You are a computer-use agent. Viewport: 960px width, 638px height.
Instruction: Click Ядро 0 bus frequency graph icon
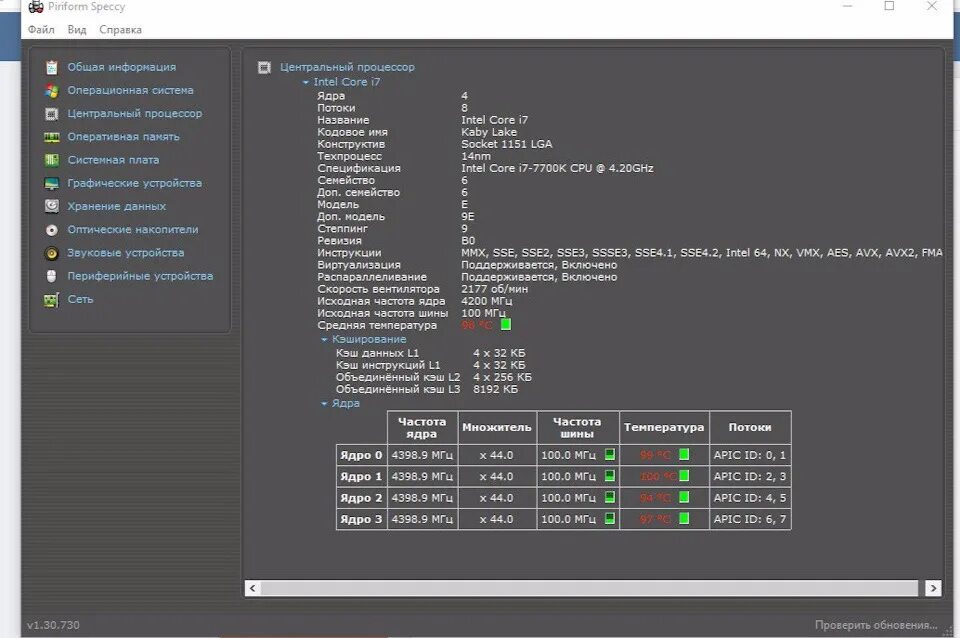click(x=610, y=454)
